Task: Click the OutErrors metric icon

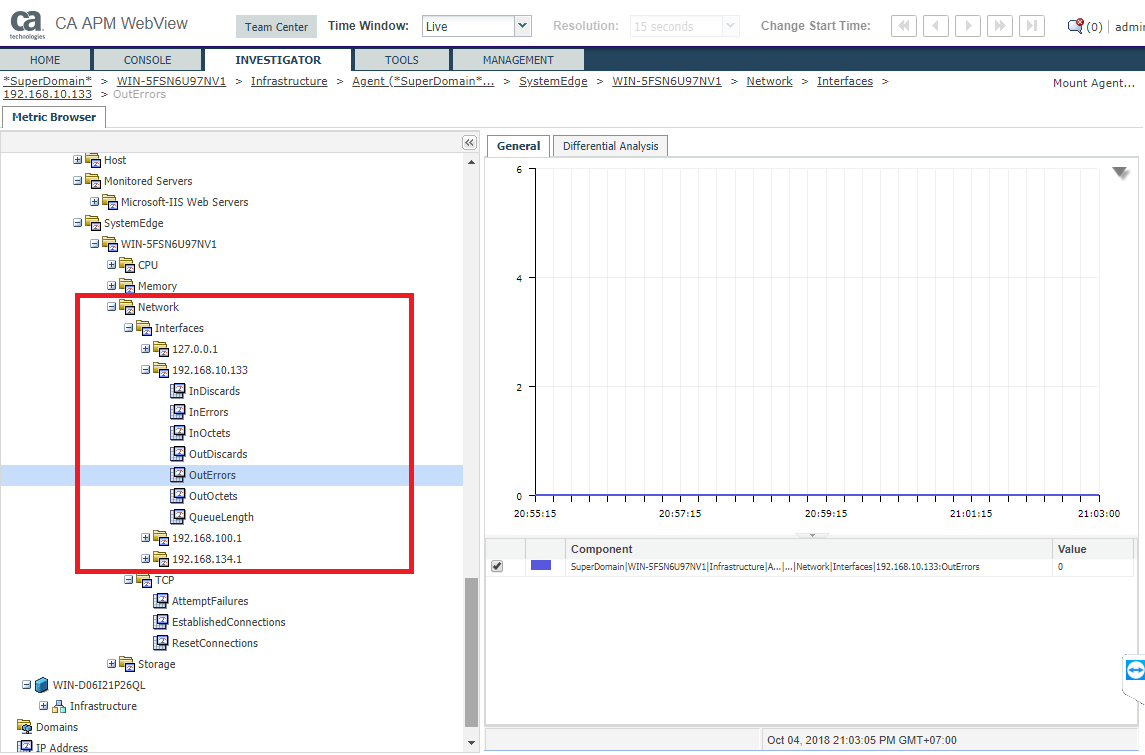Action: point(177,475)
